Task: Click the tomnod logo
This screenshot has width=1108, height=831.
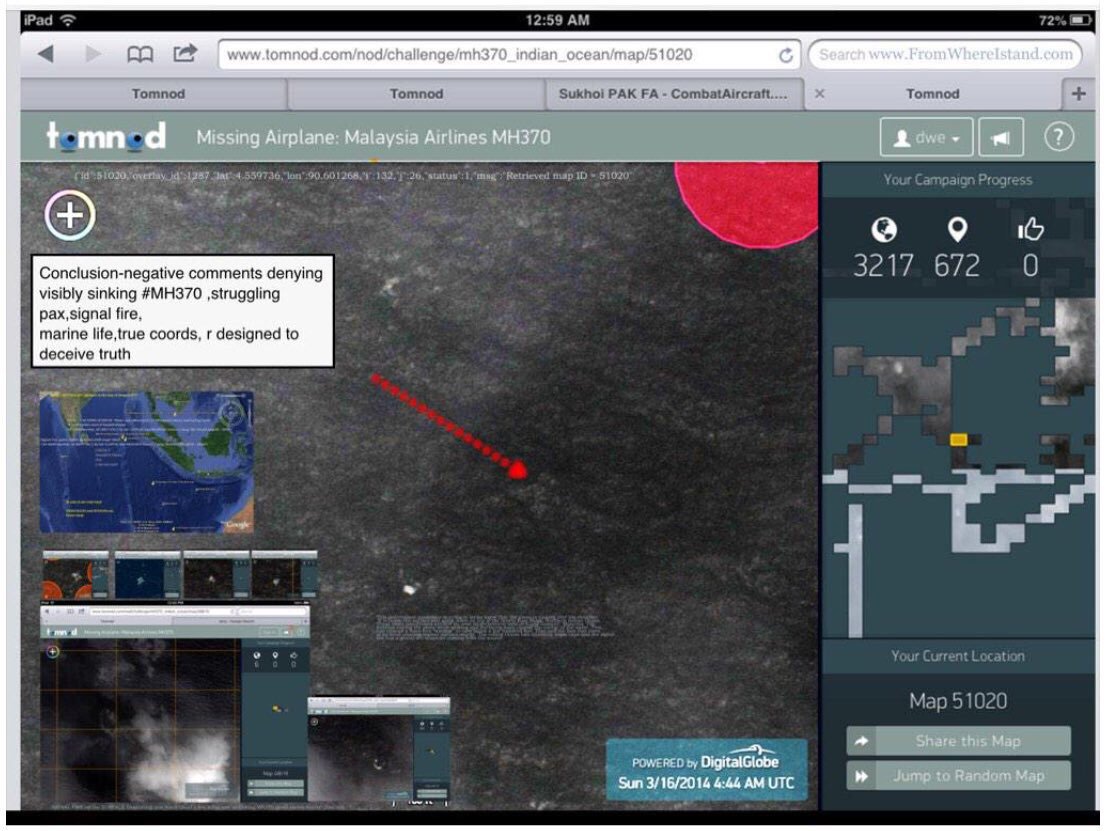Action: 106,136
